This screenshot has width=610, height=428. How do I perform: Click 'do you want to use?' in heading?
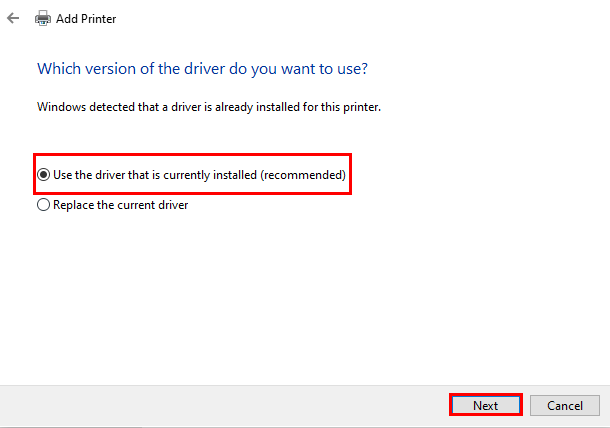click(298, 69)
